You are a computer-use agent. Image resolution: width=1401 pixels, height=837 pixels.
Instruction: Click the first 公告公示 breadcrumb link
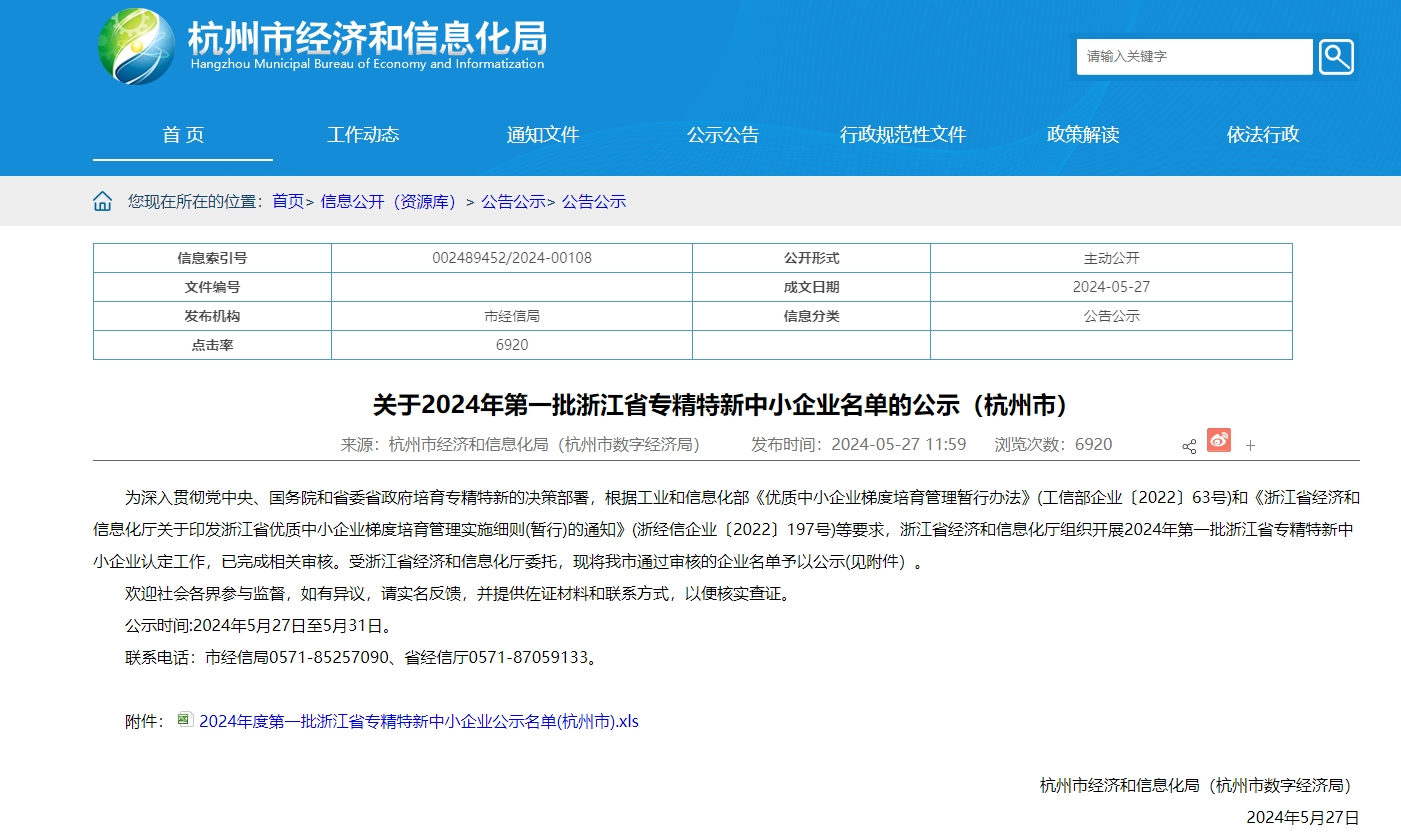pos(513,202)
